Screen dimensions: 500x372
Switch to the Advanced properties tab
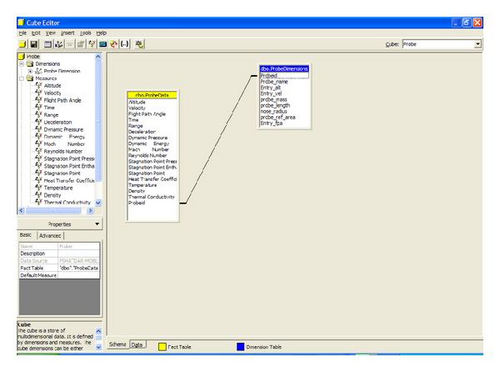click(50, 236)
